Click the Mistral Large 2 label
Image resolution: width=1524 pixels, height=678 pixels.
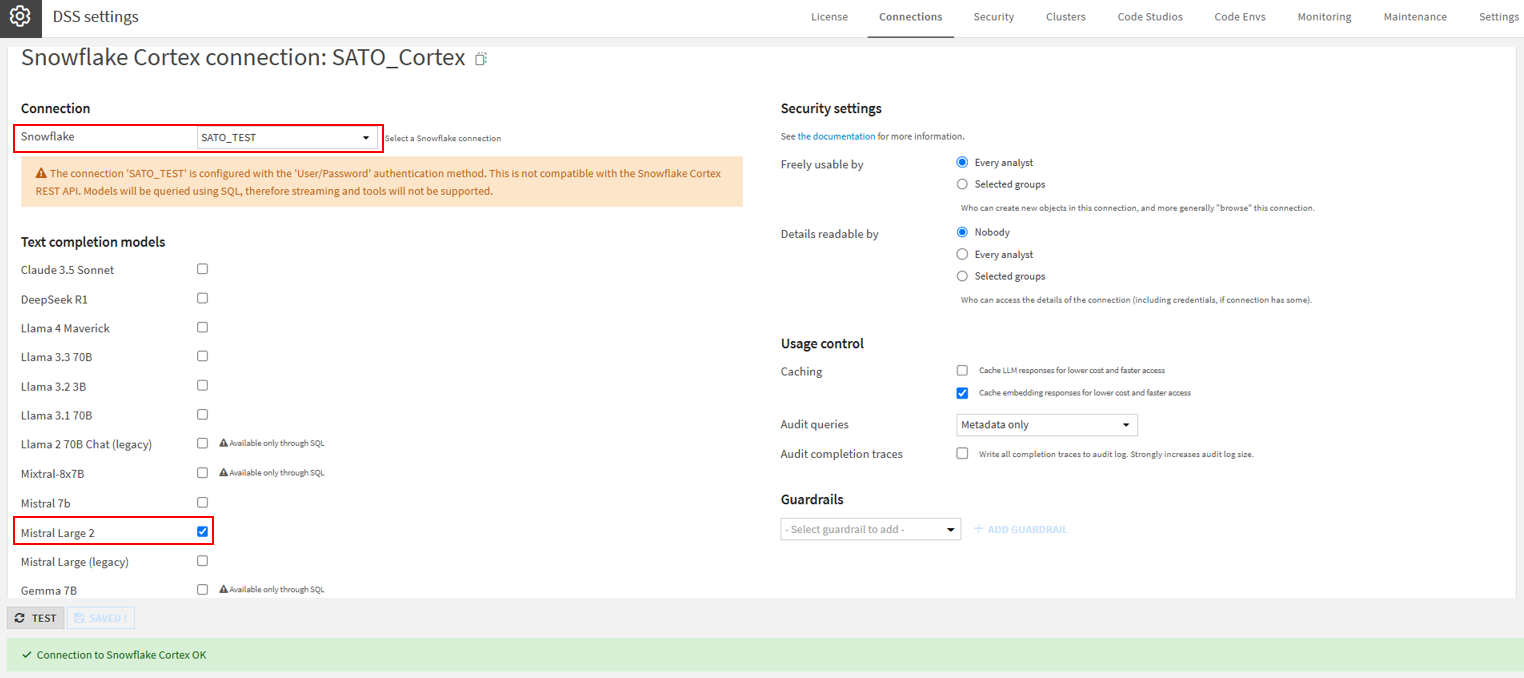coord(58,533)
